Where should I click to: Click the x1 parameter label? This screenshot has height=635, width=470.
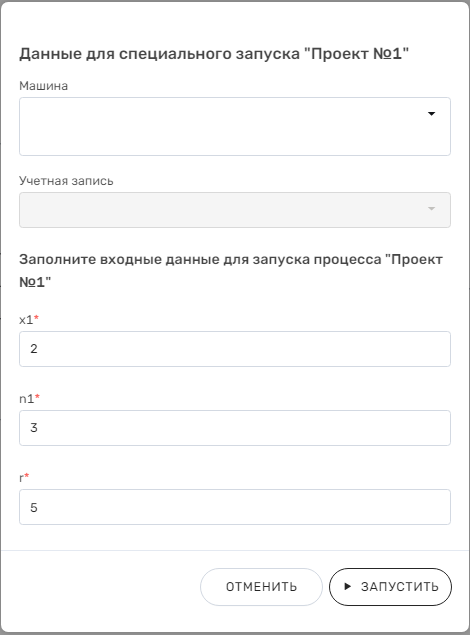coord(26,320)
